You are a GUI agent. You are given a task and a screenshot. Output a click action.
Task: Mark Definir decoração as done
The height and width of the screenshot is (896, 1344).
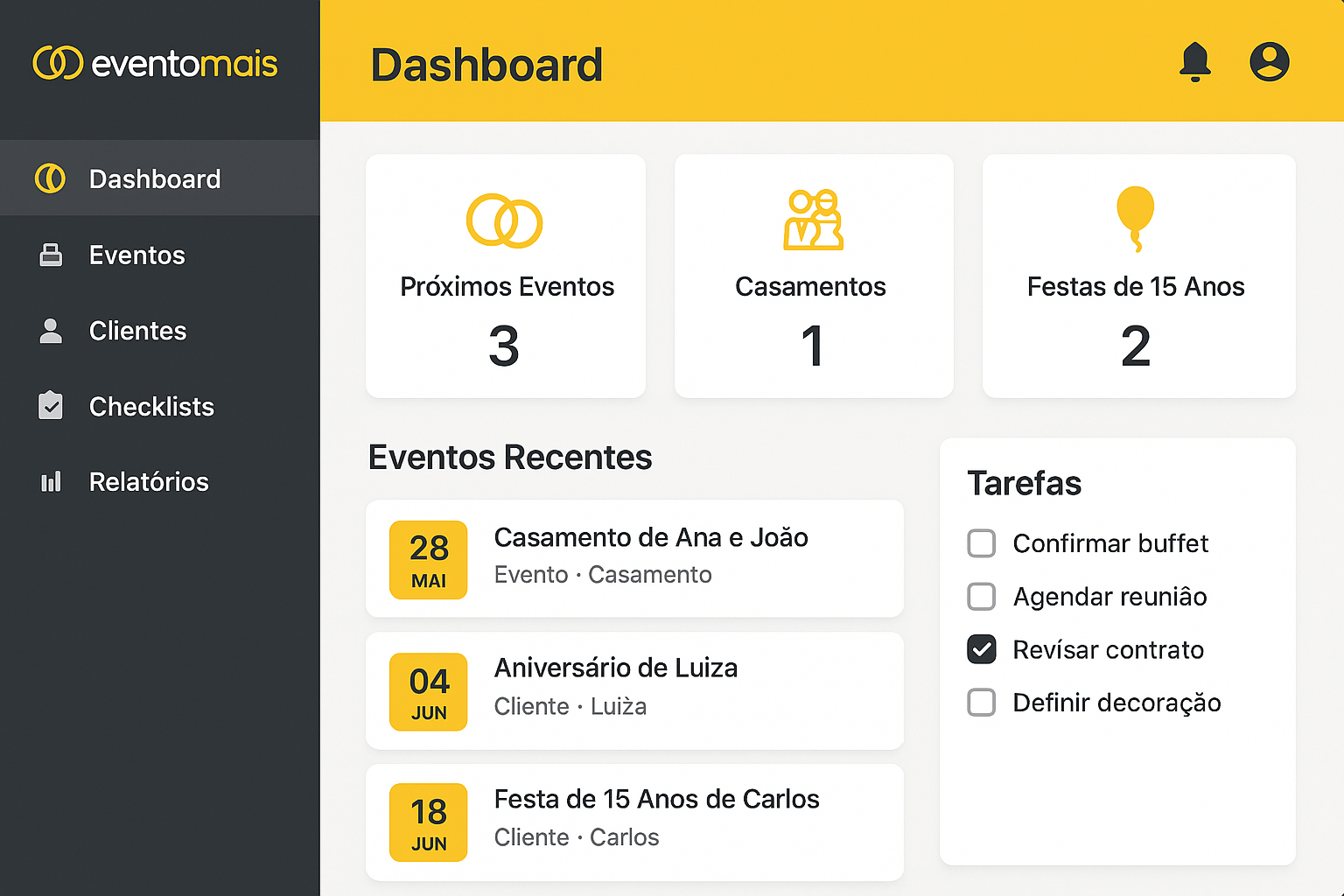click(982, 703)
